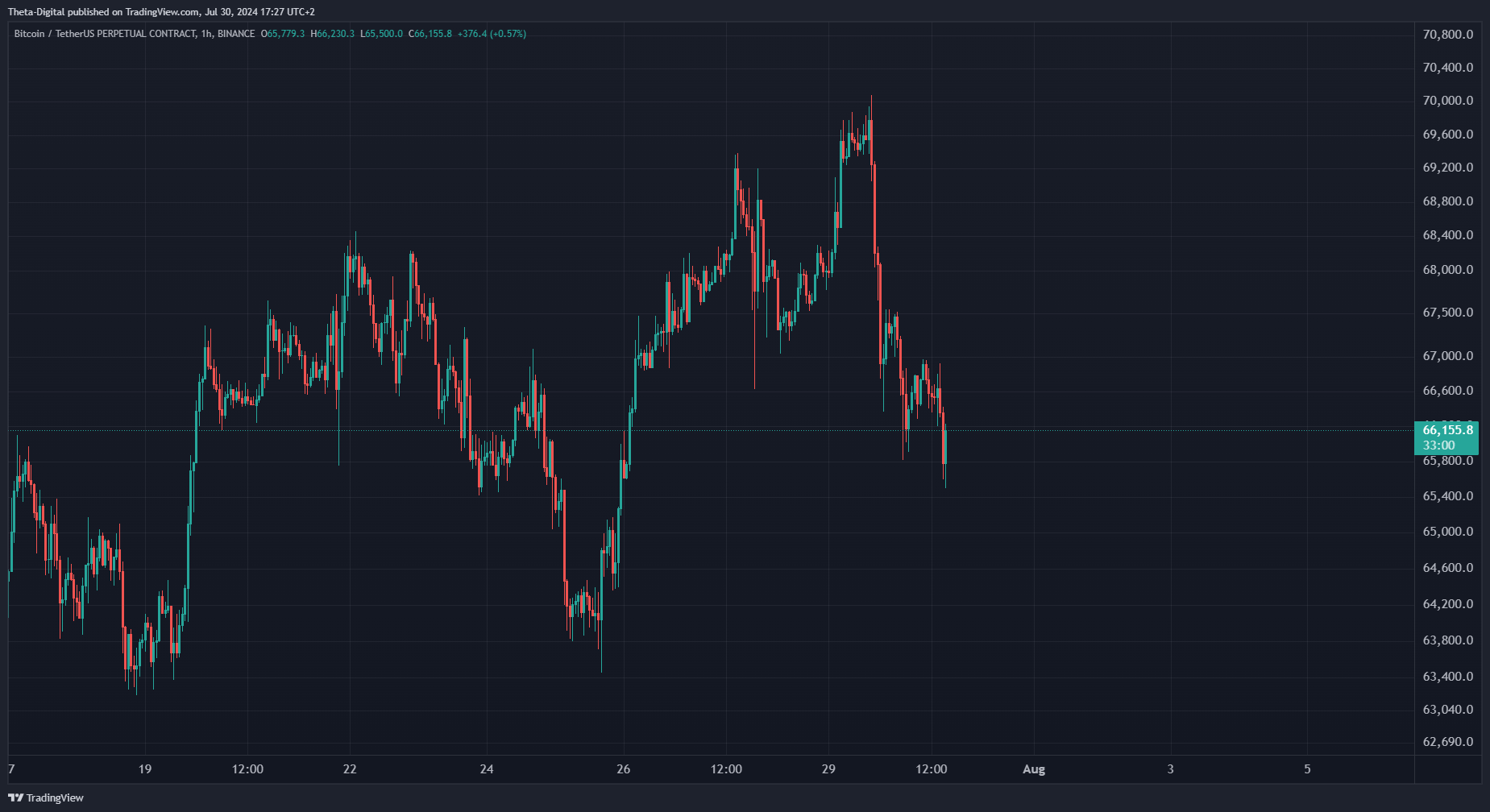Click the 70,800.0 price axis label
This screenshot has width=1490, height=812.
(x=1448, y=35)
